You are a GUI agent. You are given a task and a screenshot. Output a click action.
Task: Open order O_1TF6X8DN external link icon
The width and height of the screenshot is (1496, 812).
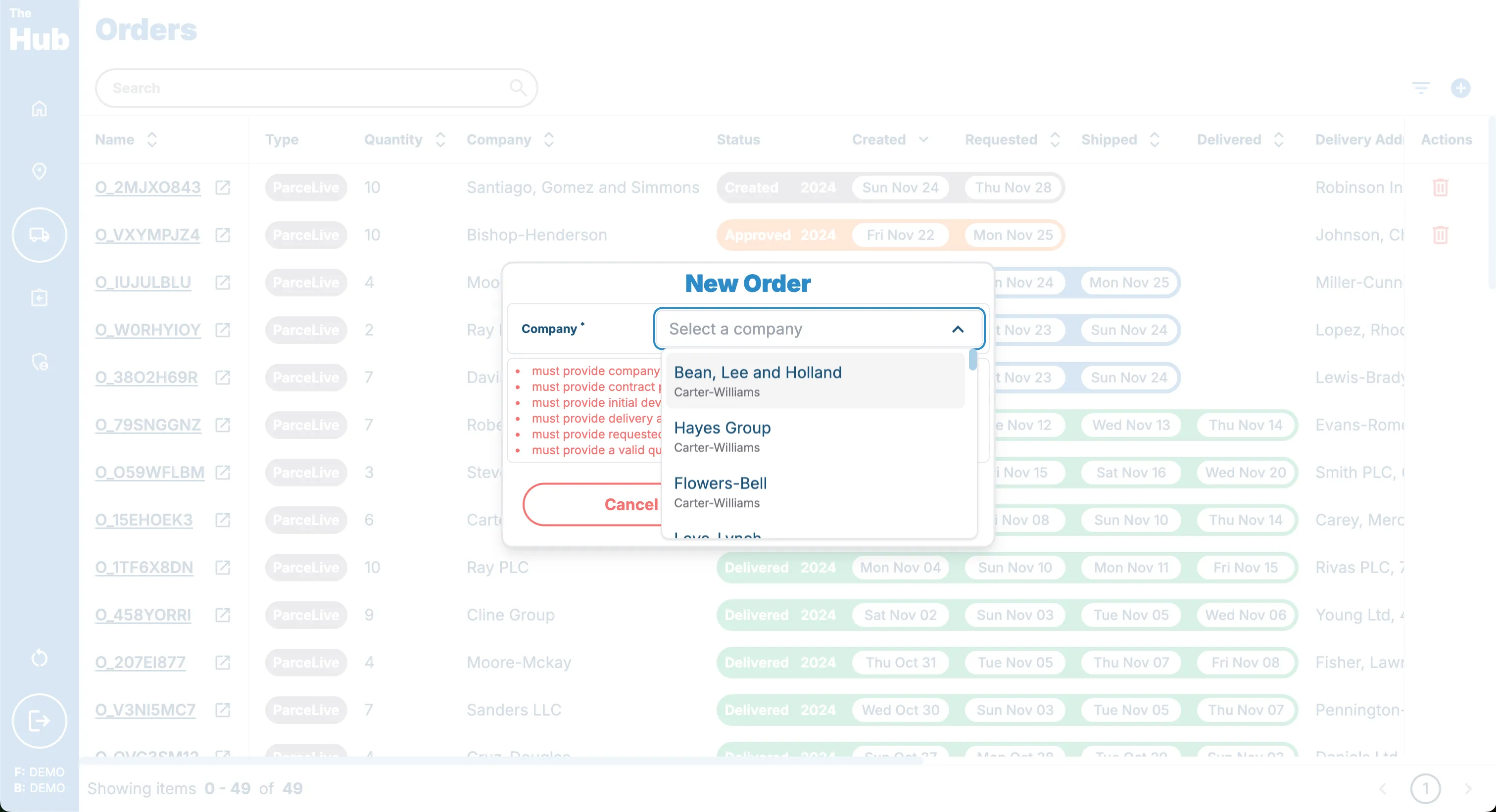coord(223,568)
